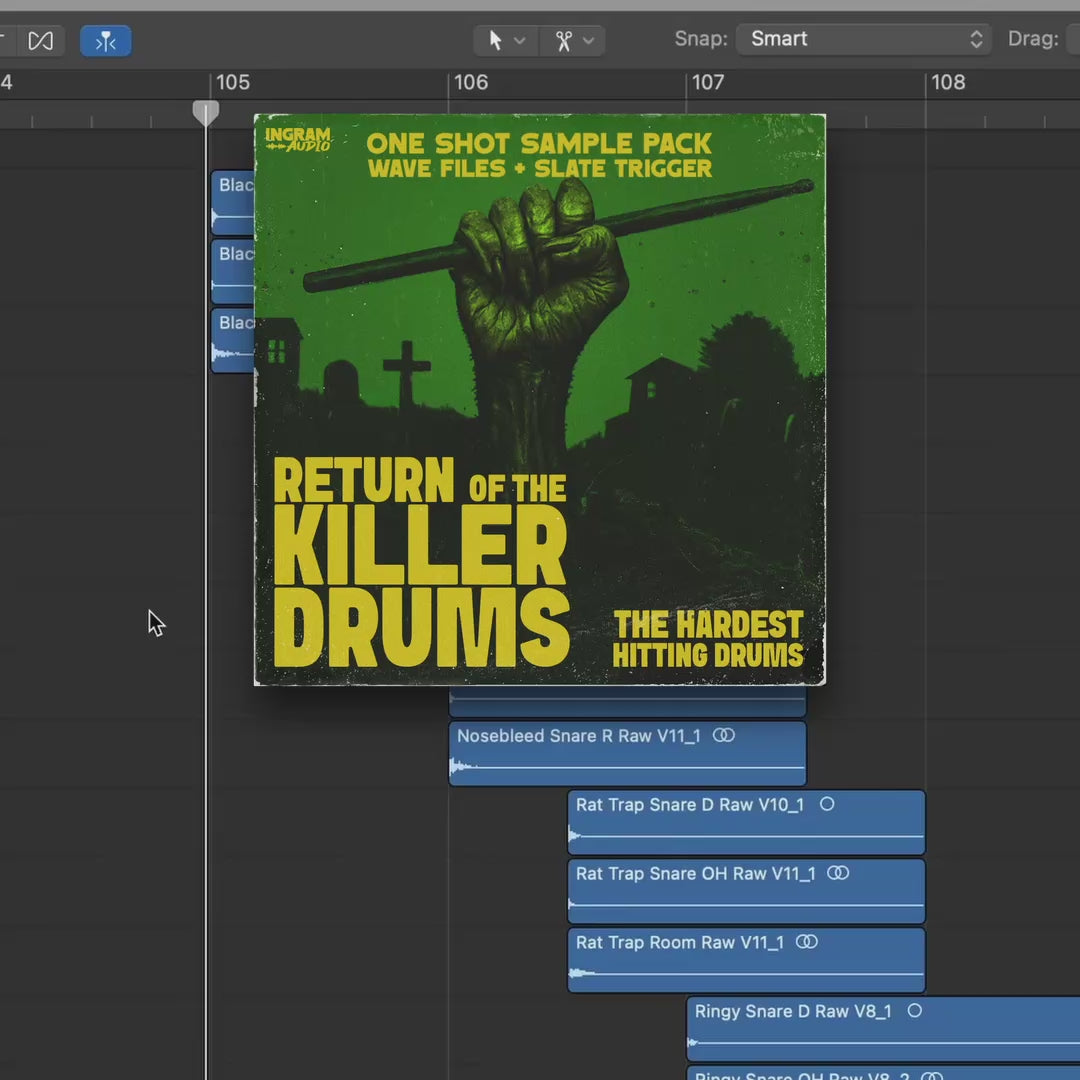Open the Snap dropdown set to Smart
This screenshot has width=1080, height=1080.
pyautogui.click(x=865, y=39)
